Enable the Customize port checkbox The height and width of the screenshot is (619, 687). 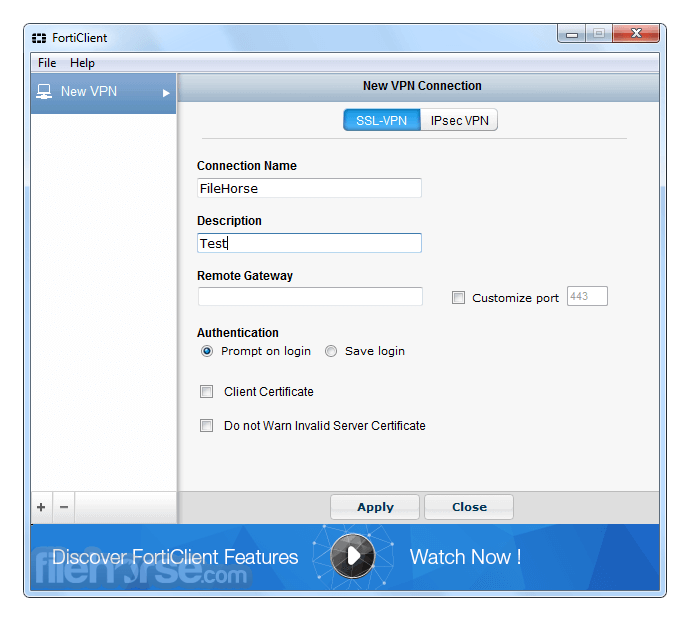458,298
